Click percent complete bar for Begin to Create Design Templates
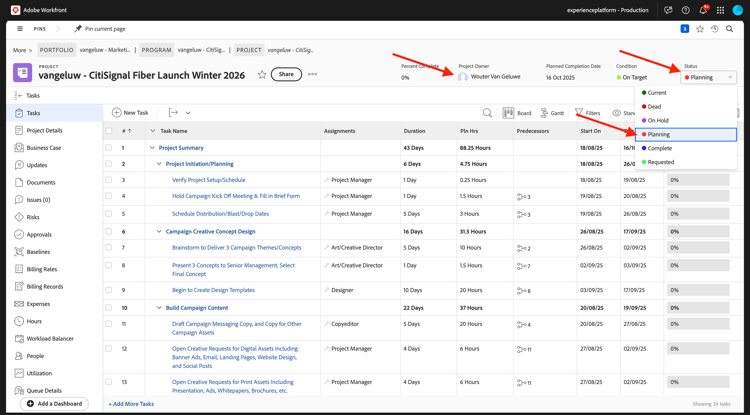The height and width of the screenshot is (415, 750). 698,290
